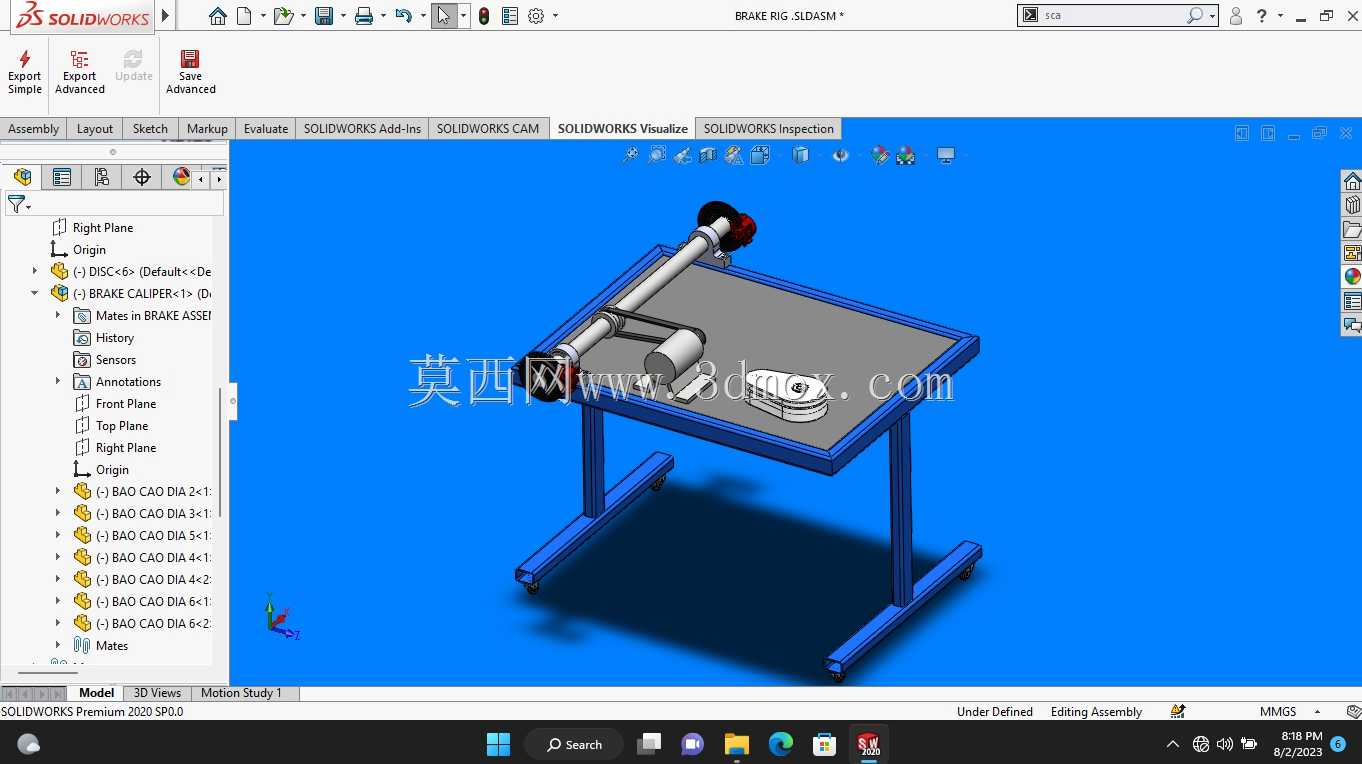This screenshot has width=1362, height=764.
Task: Click Zoom to Fit in the view toolbar
Action: click(630, 155)
